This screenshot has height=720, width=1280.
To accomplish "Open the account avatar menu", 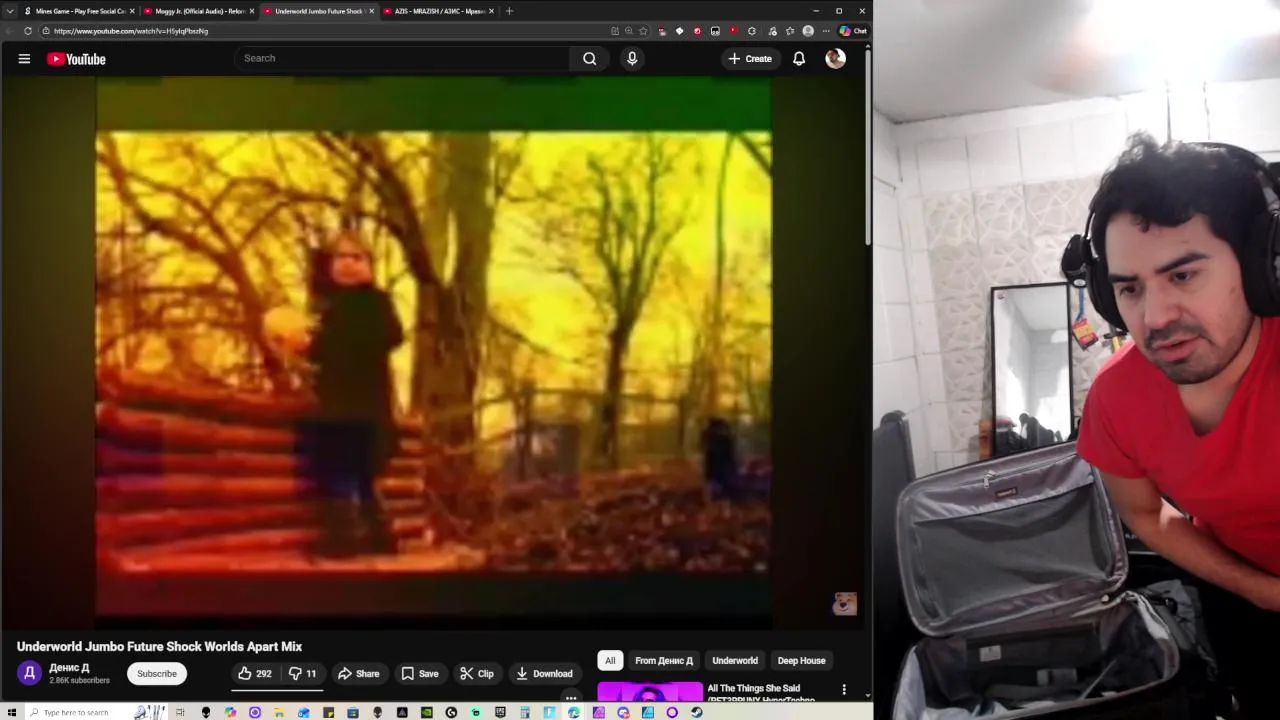I will click(x=835, y=59).
